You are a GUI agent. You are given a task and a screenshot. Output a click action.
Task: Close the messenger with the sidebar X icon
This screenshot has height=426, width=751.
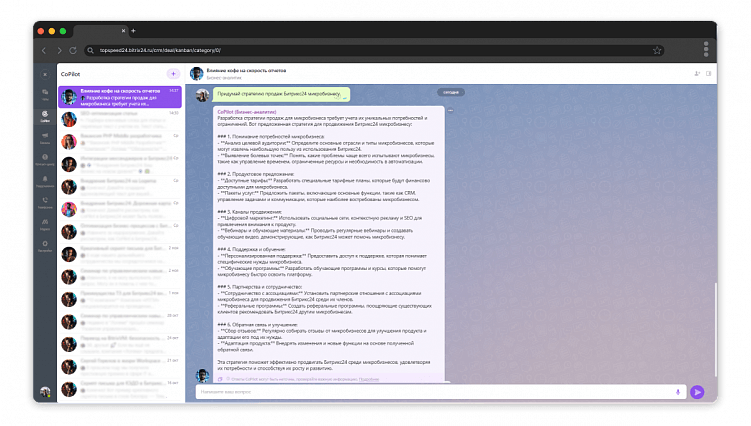click(x=45, y=74)
